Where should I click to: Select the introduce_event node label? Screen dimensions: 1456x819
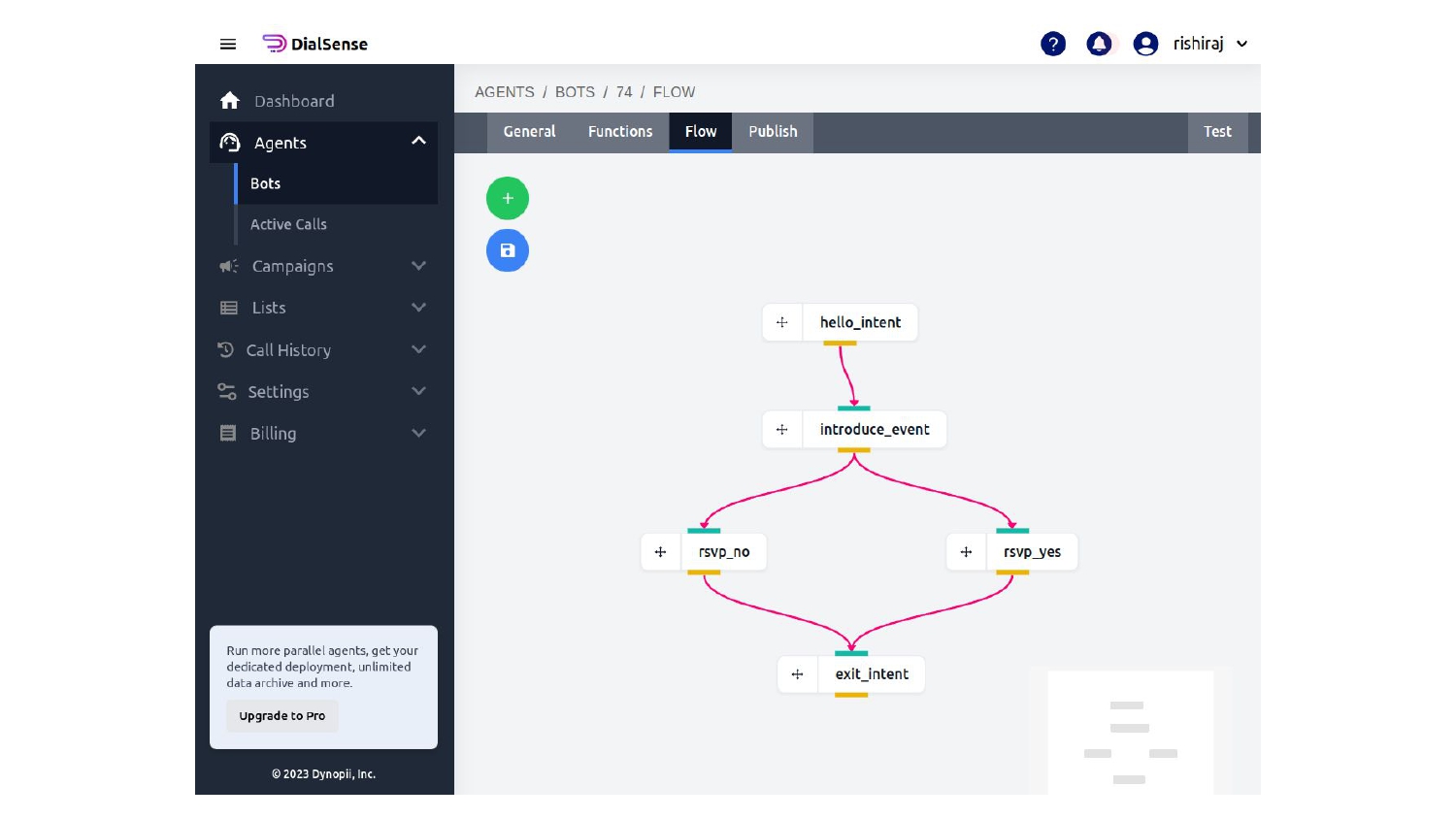(875, 429)
